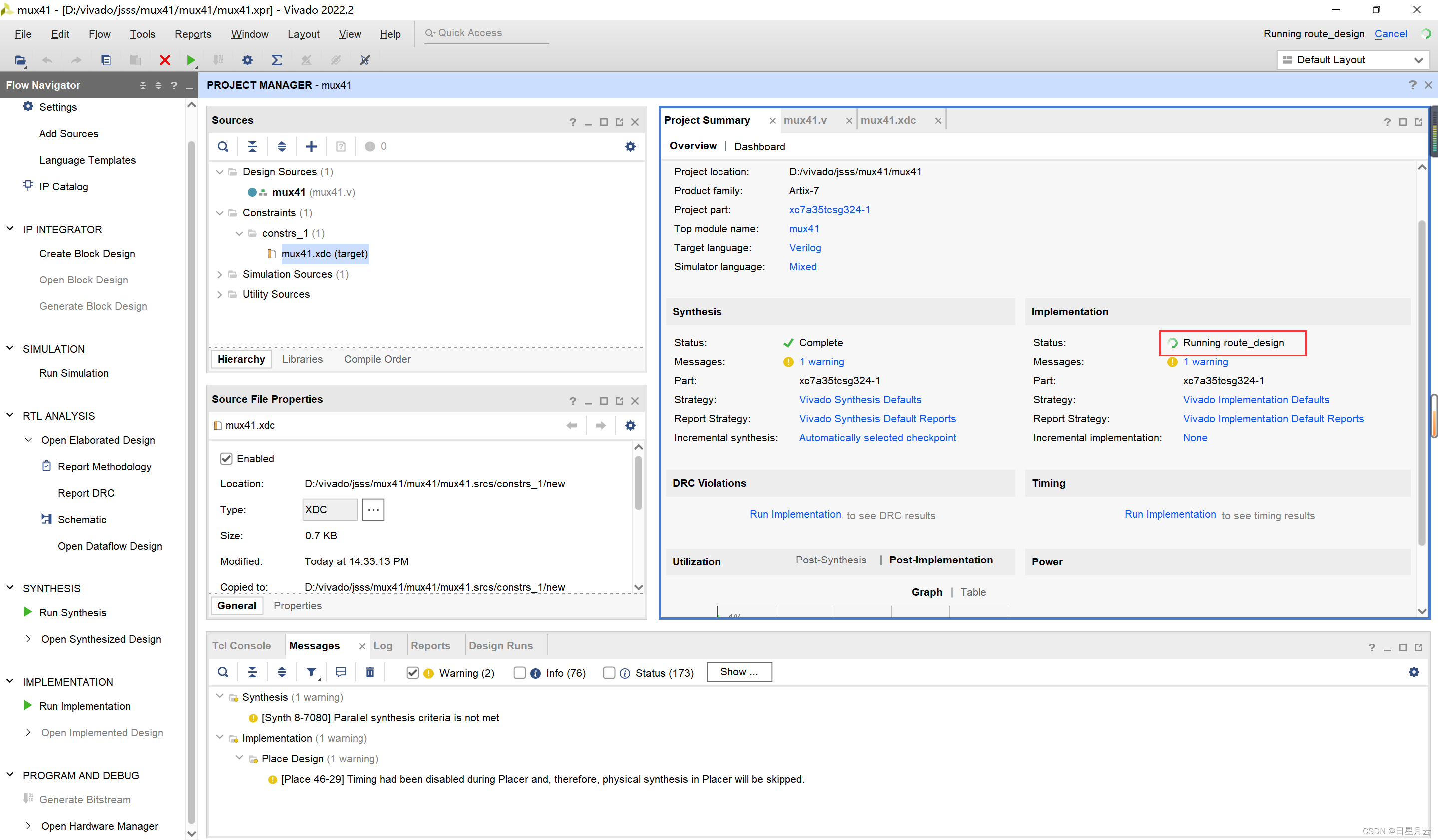Expand the Simulation Sources tree node
This screenshot has height=840, width=1438.
220,275
